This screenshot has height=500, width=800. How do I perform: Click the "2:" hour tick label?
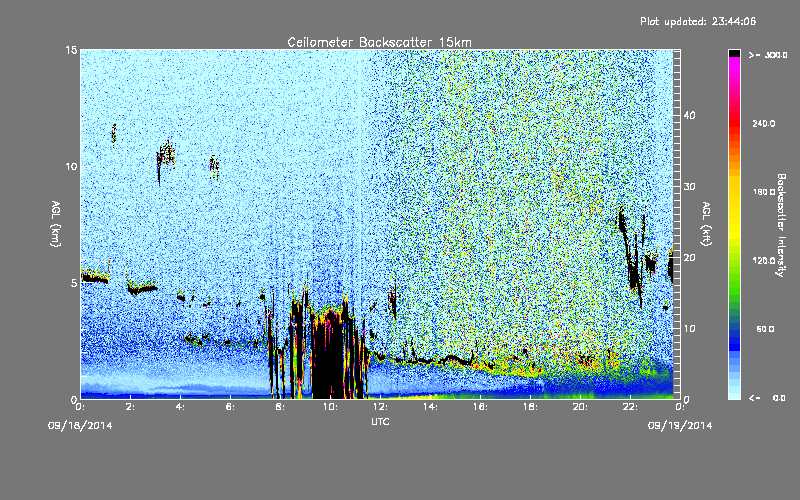[x=131, y=407]
